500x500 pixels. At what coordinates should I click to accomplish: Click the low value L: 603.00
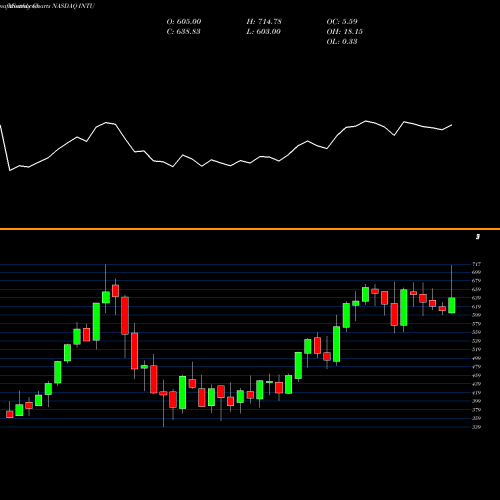pyautogui.click(x=263, y=32)
